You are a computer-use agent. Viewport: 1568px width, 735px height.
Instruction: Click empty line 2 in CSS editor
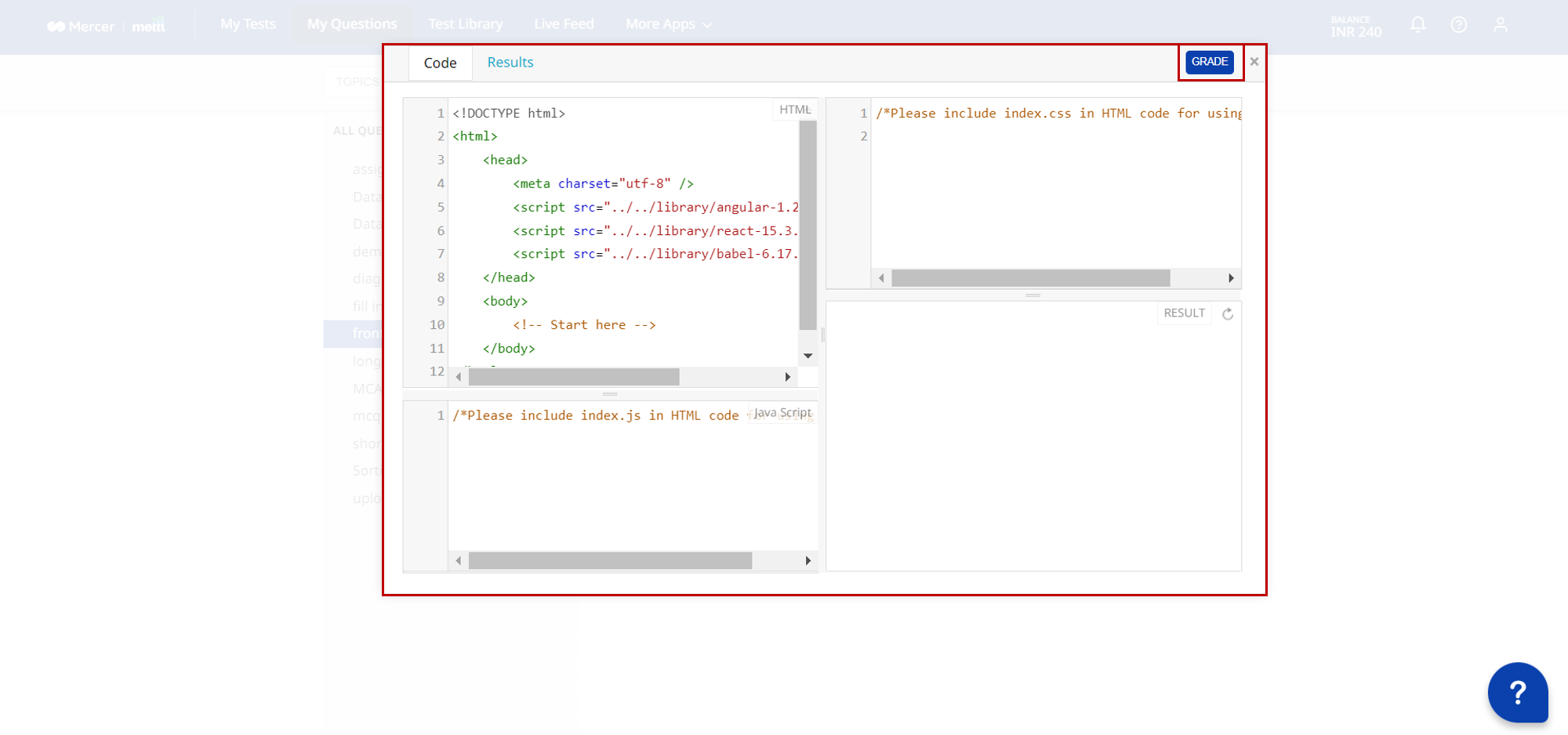[x=1054, y=136]
